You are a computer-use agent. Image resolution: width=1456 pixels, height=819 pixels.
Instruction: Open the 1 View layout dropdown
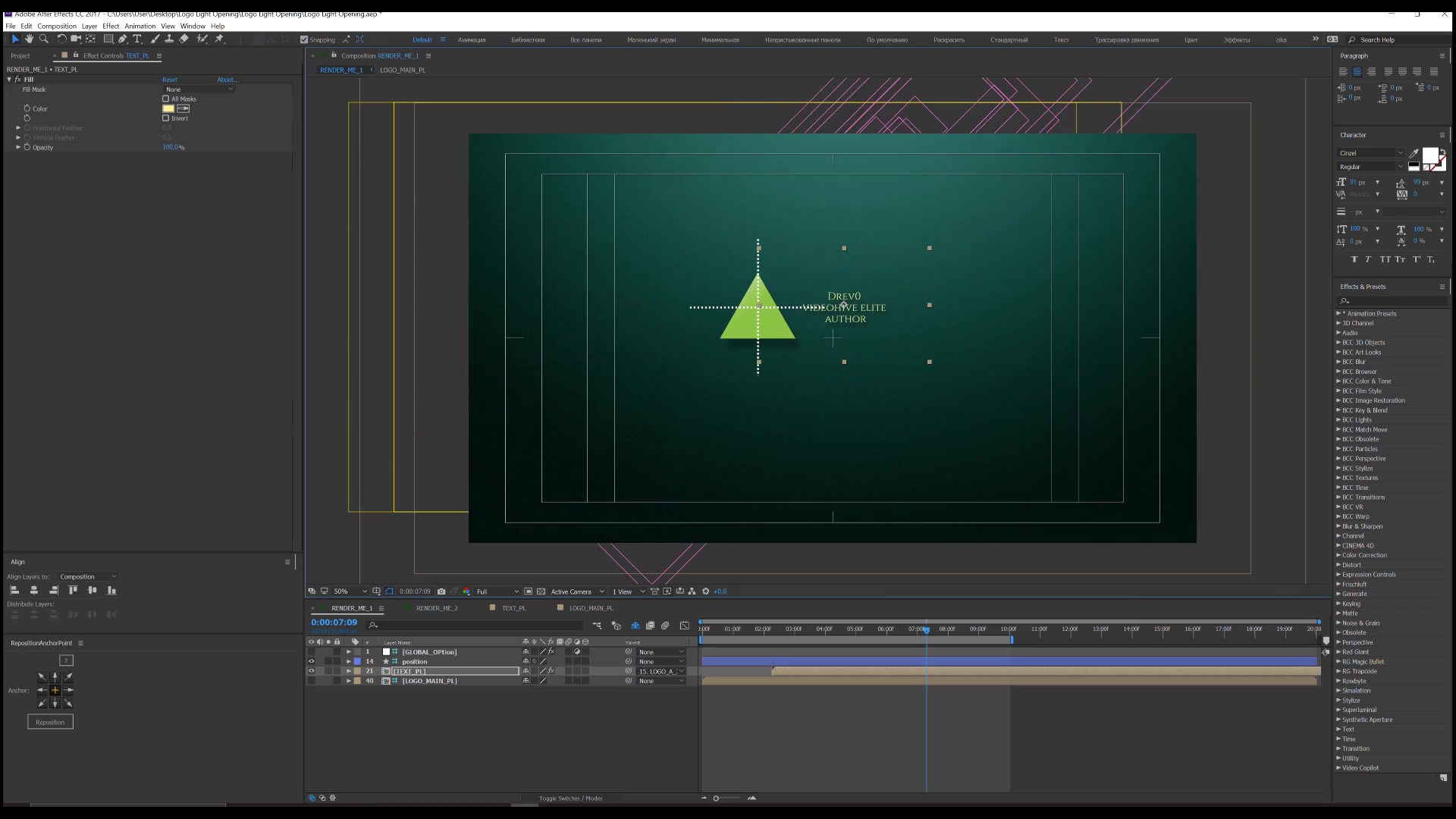click(x=629, y=591)
